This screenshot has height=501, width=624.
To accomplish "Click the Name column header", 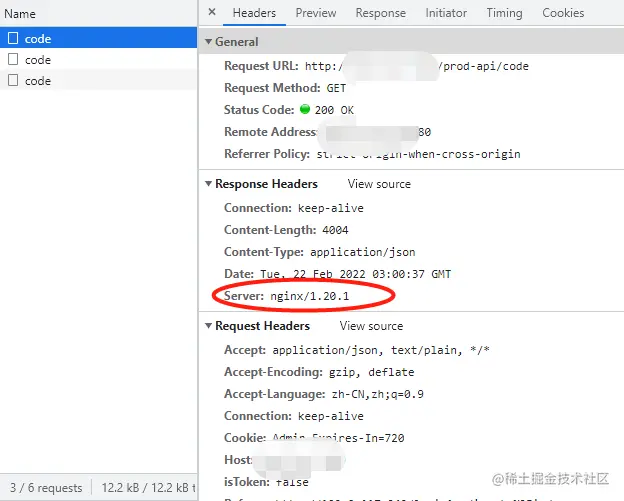I will pyautogui.click(x=20, y=14).
